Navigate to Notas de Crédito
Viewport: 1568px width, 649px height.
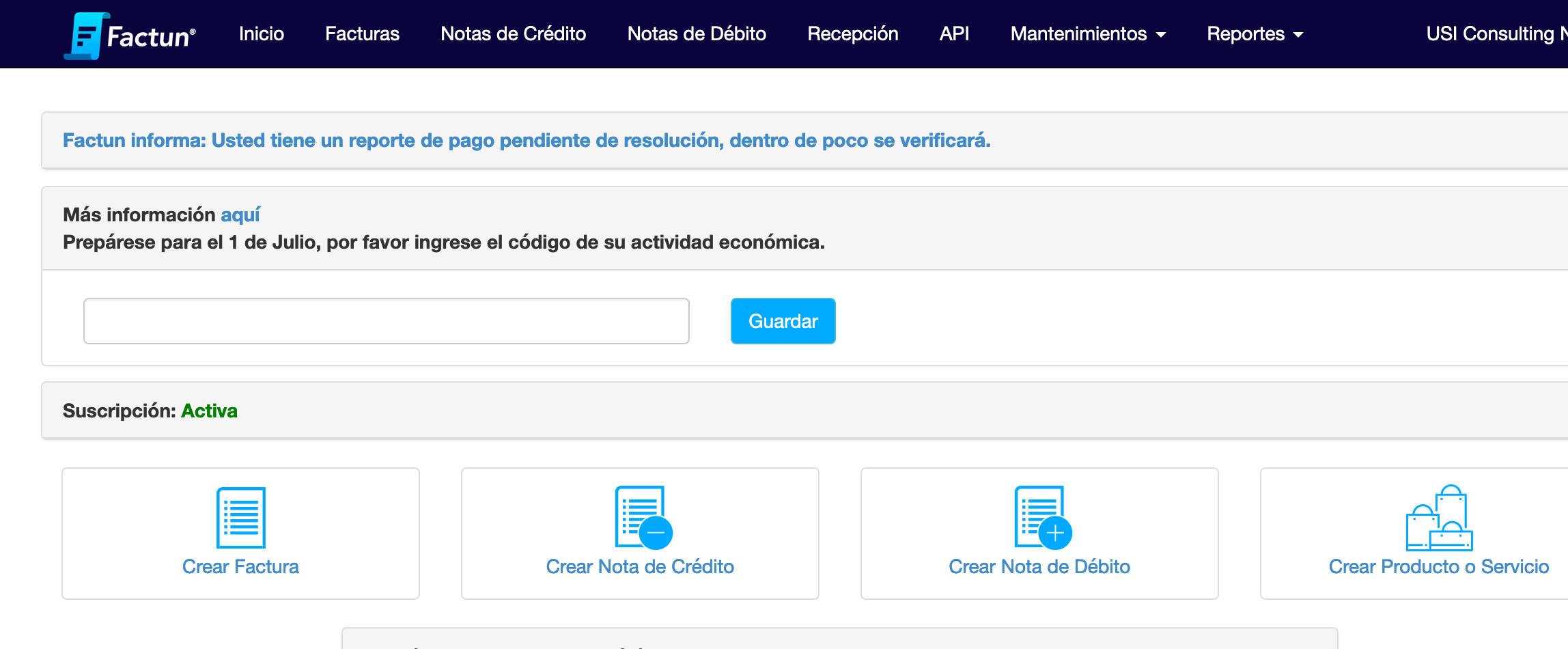[513, 33]
